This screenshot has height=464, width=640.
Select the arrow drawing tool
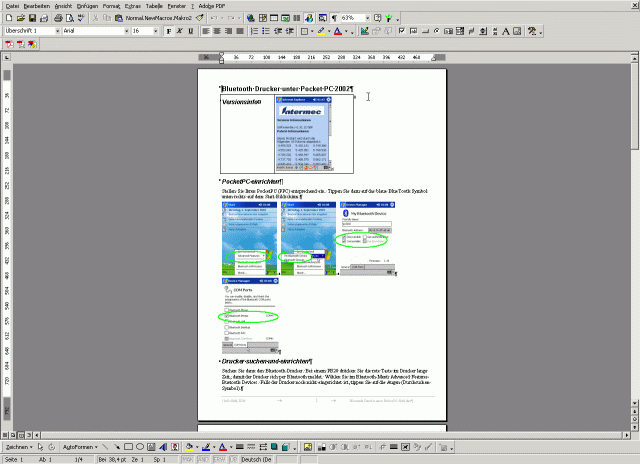pos(117,447)
